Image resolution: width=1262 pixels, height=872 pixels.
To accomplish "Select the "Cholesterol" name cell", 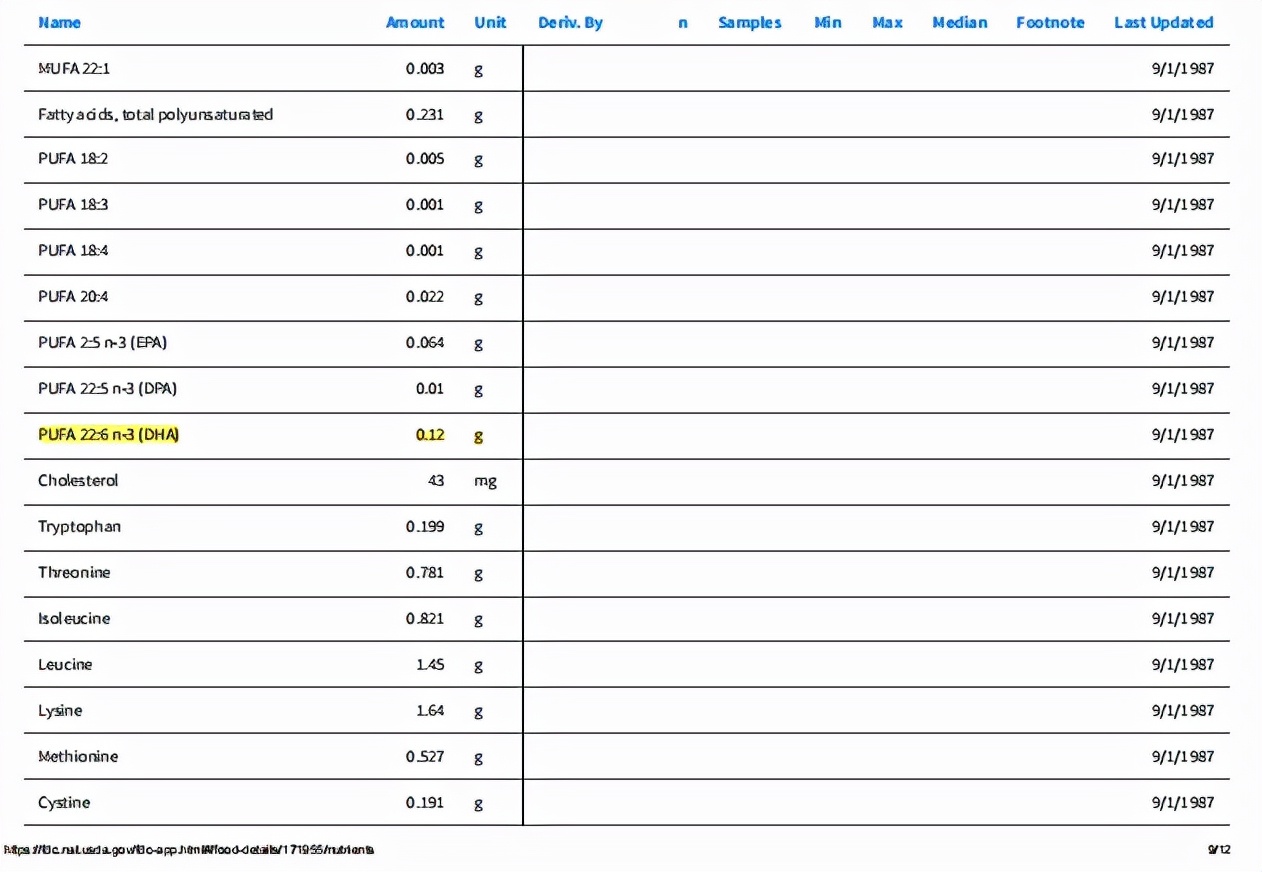I will point(78,480).
